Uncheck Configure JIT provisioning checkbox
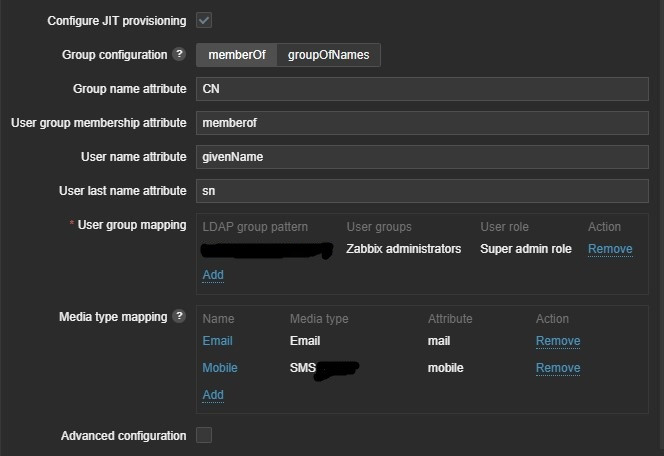 [x=204, y=20]
